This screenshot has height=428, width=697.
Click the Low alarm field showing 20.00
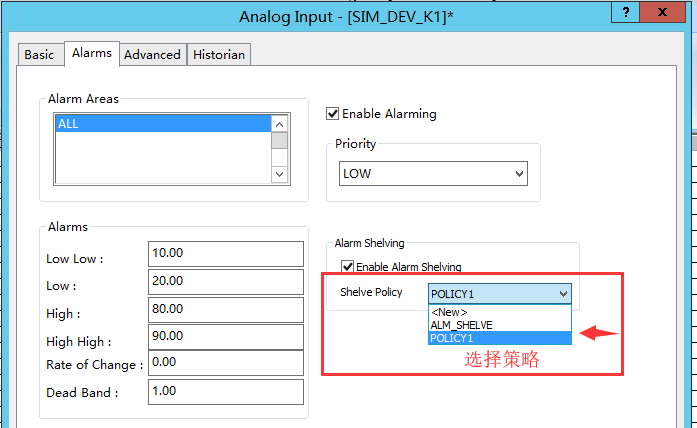click(x=226, y=282)
